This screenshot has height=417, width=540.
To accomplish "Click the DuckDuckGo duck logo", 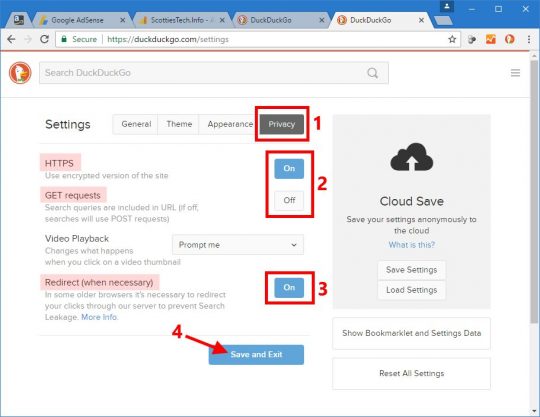I will (20, 73).
